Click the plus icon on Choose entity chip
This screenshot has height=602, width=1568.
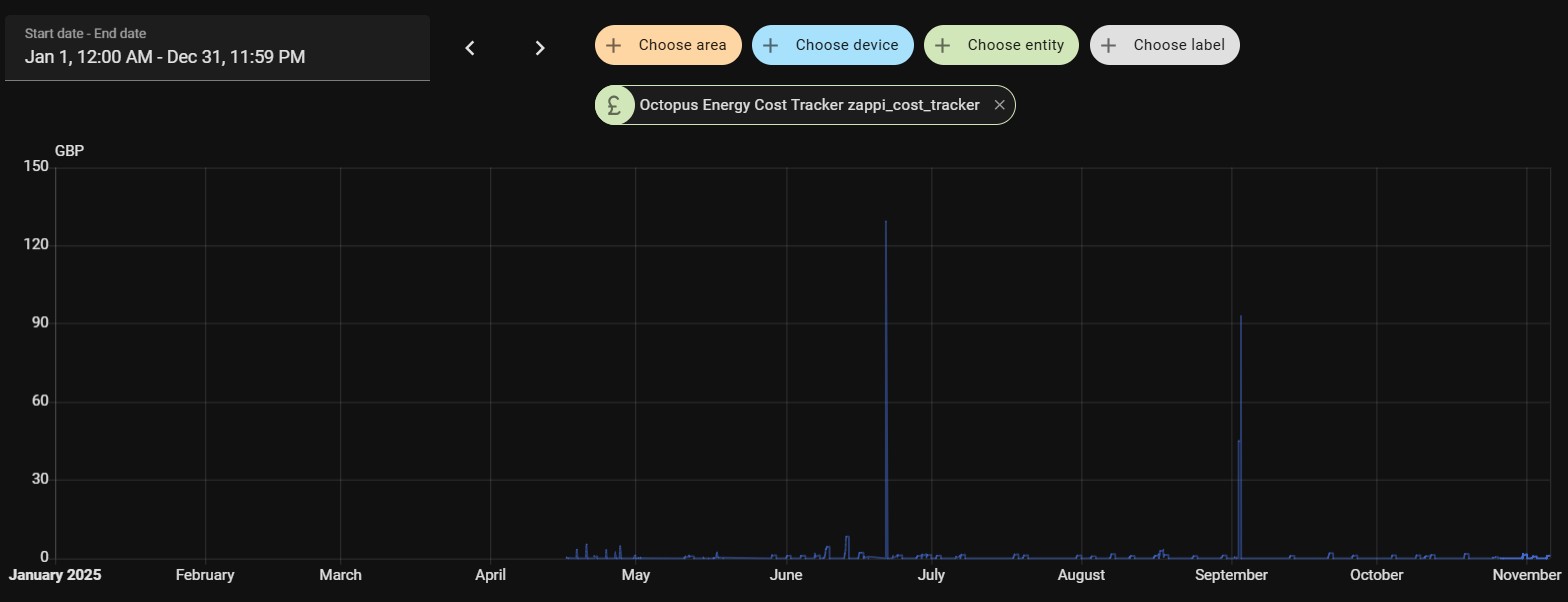942,45
